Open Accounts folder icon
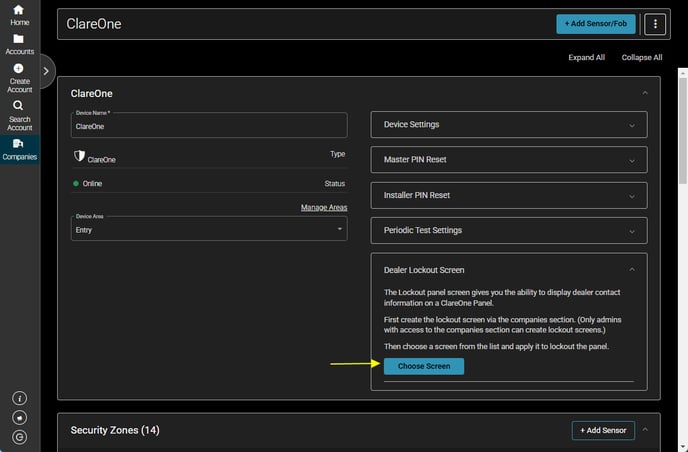 point(18,39)
